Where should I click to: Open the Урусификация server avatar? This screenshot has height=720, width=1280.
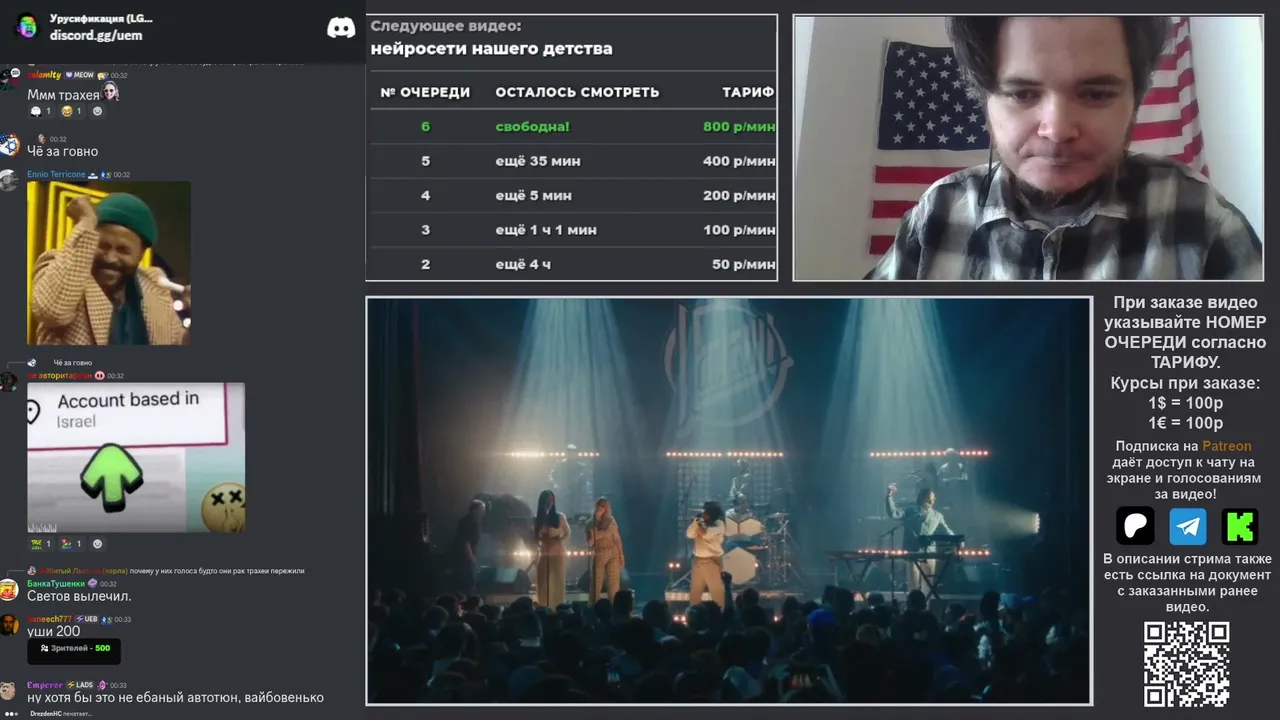[x=27, y=27]
